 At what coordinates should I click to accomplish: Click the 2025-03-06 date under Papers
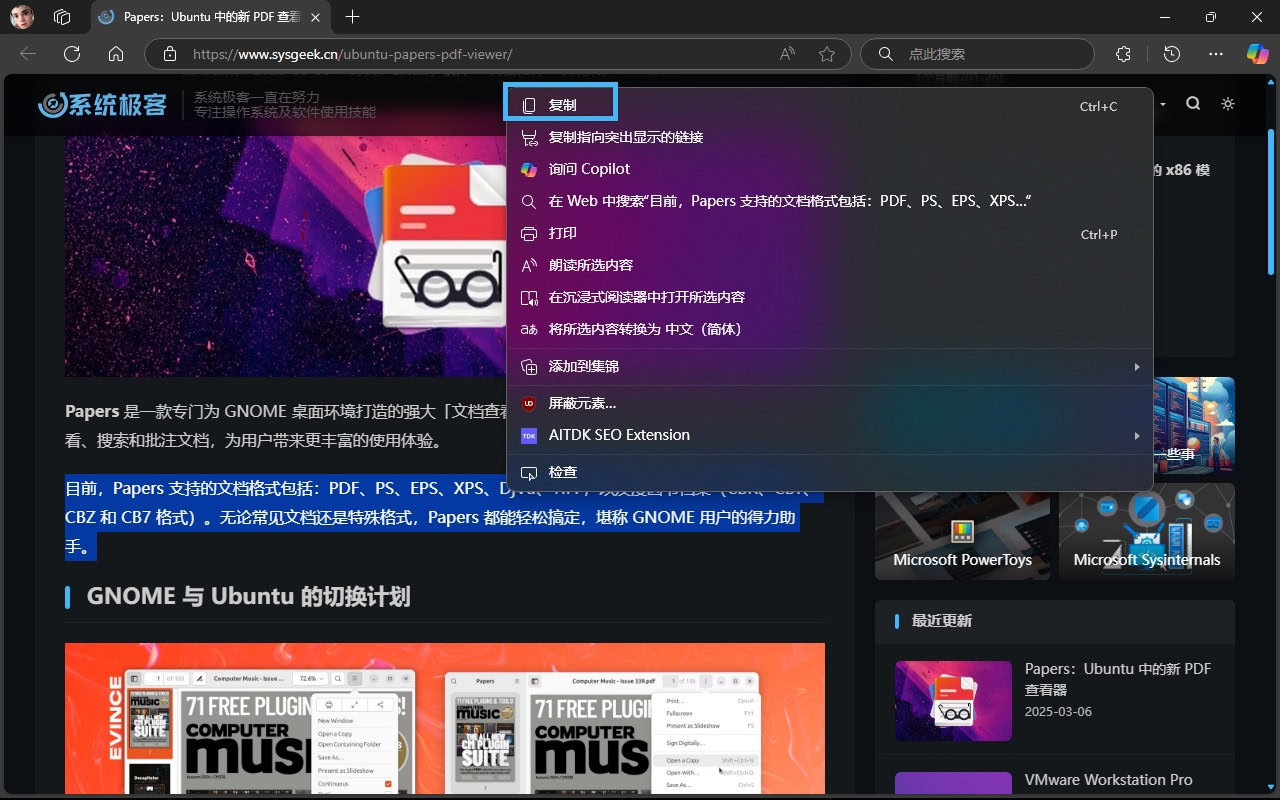tap(1058, 712)
